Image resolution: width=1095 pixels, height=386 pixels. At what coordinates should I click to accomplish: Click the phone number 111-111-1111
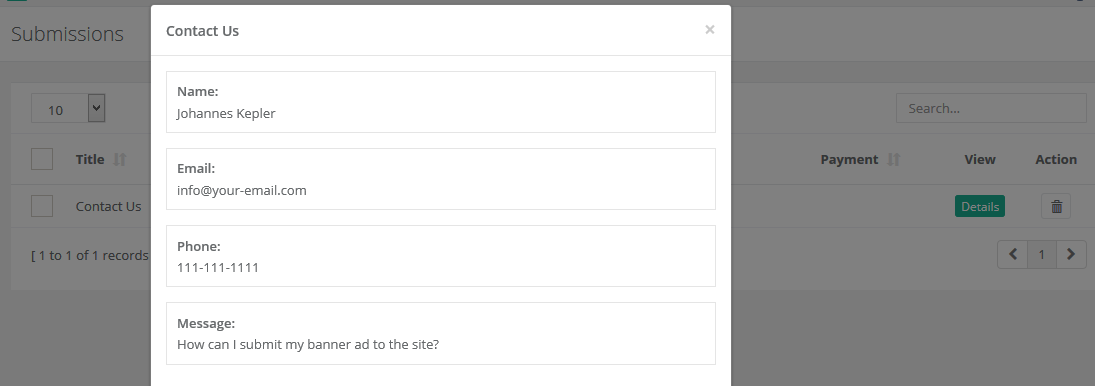point(218,267)
